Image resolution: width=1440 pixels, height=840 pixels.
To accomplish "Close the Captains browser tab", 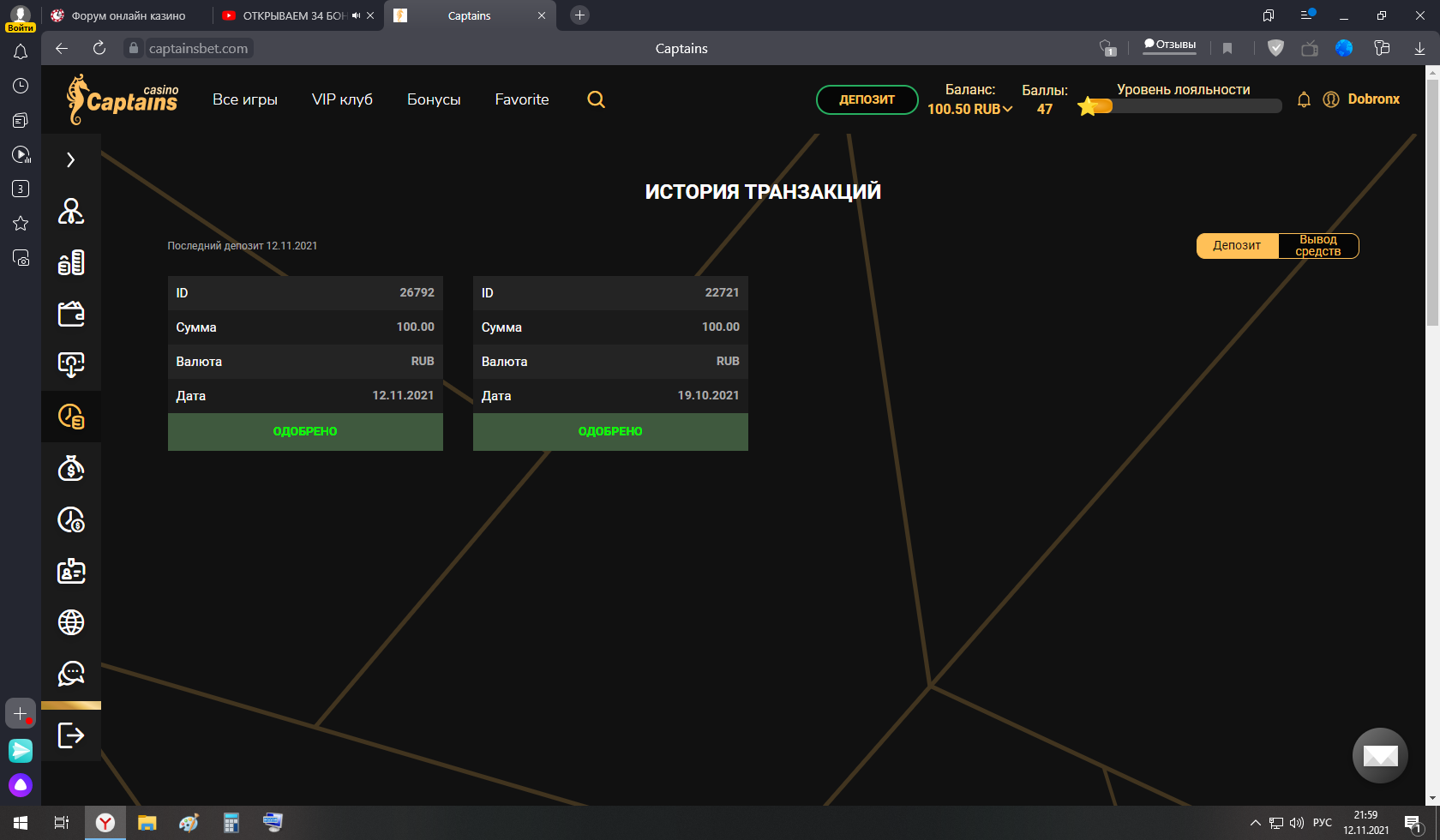I will coord(542,15).
